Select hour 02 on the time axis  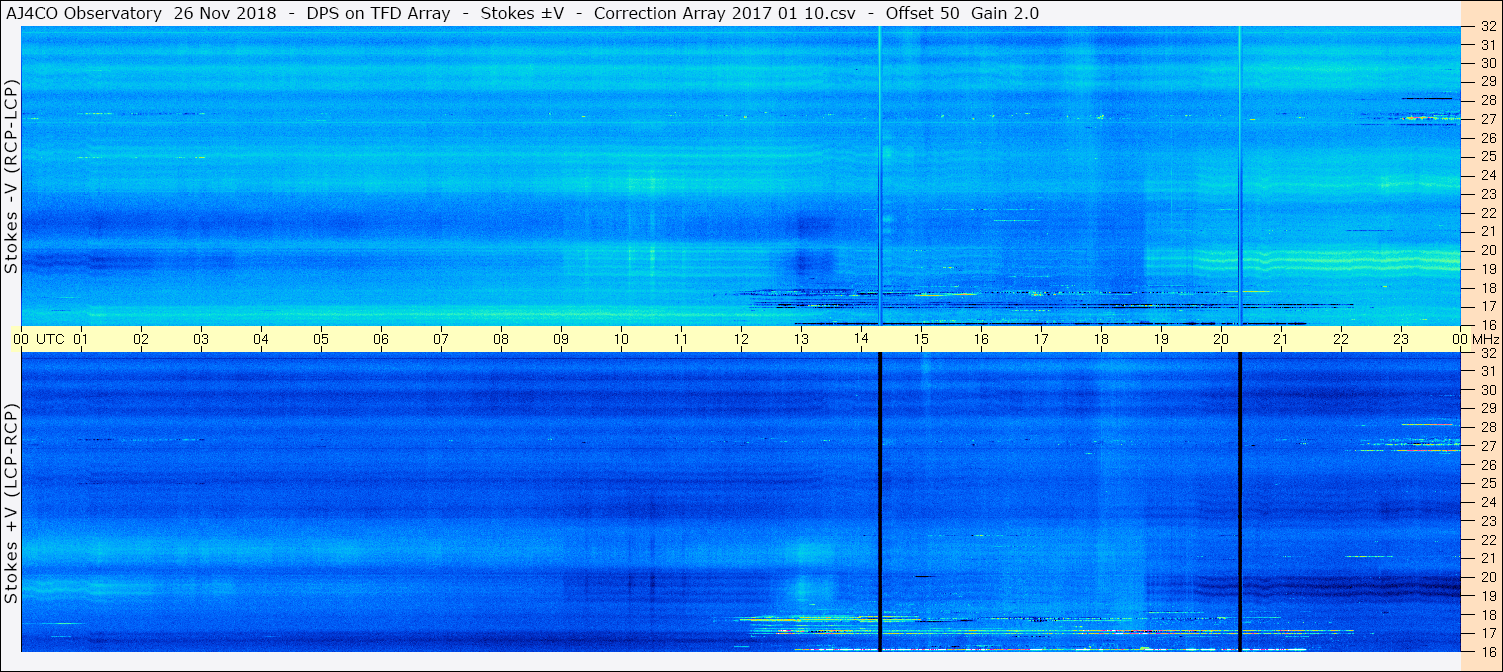tap(141, 339)
